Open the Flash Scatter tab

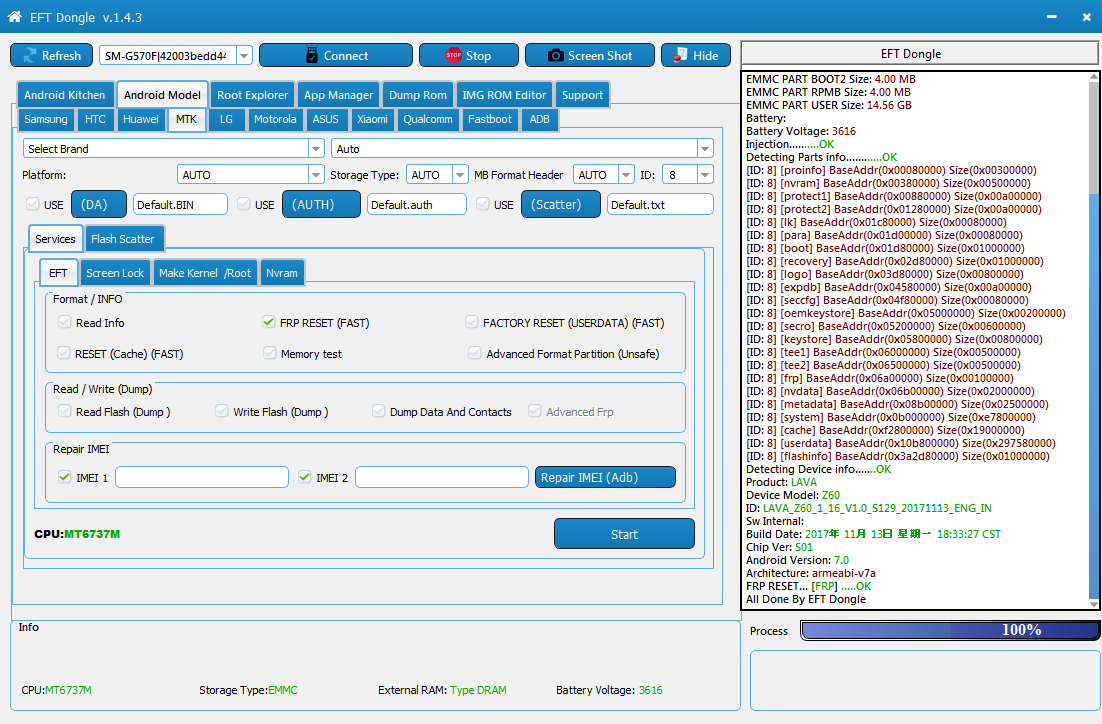pyautogui.click(x=122, y=239)
